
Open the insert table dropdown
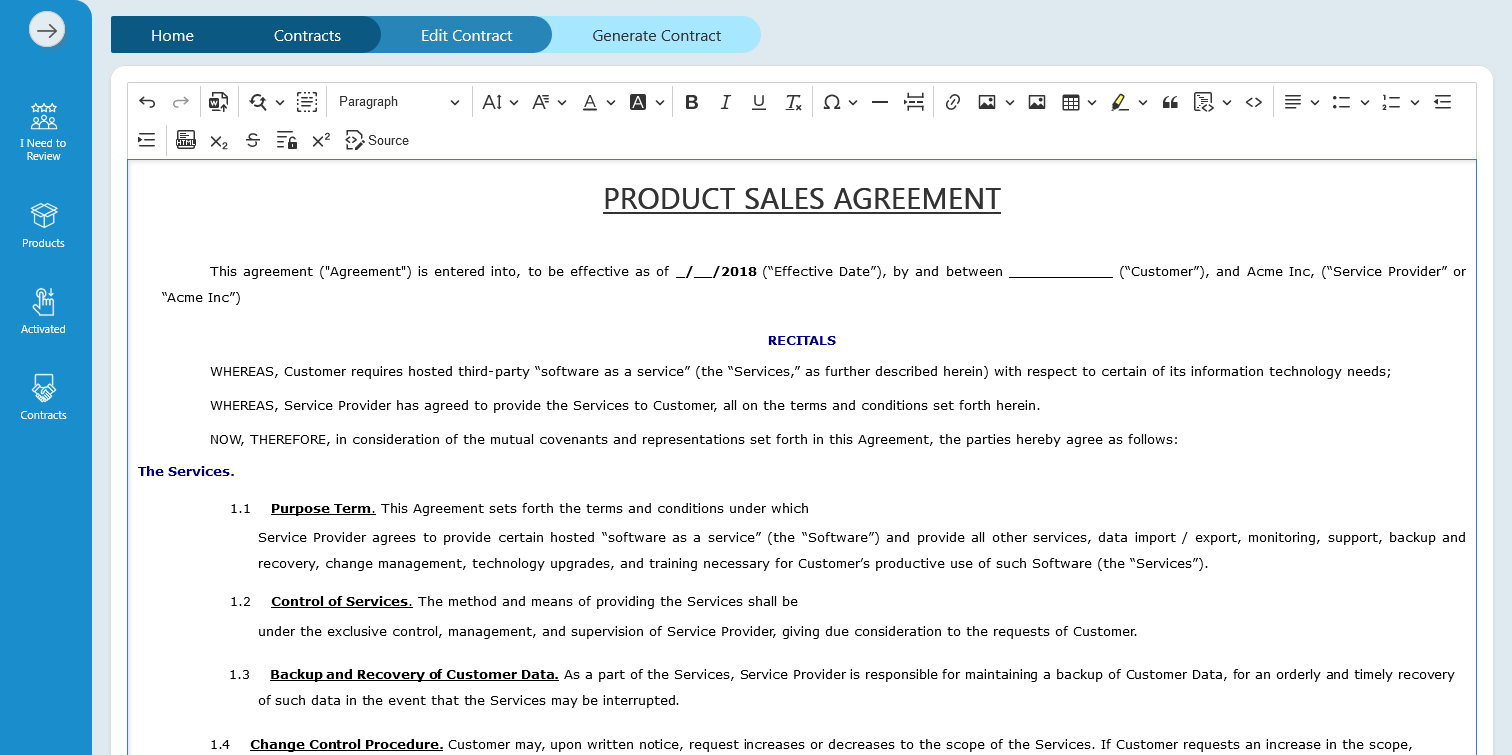(x=1079, y=102)
